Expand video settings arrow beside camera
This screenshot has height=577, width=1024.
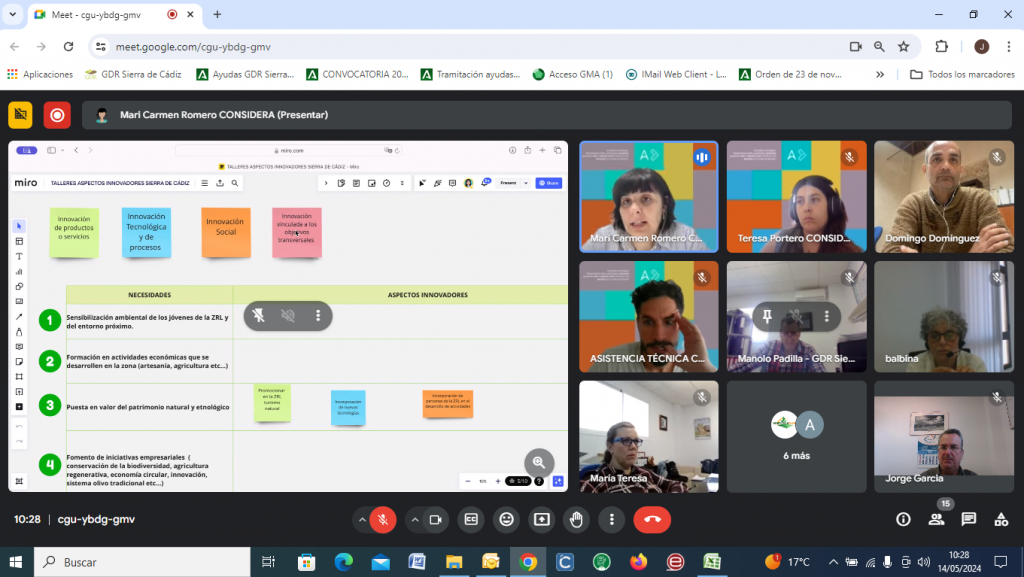414,520
